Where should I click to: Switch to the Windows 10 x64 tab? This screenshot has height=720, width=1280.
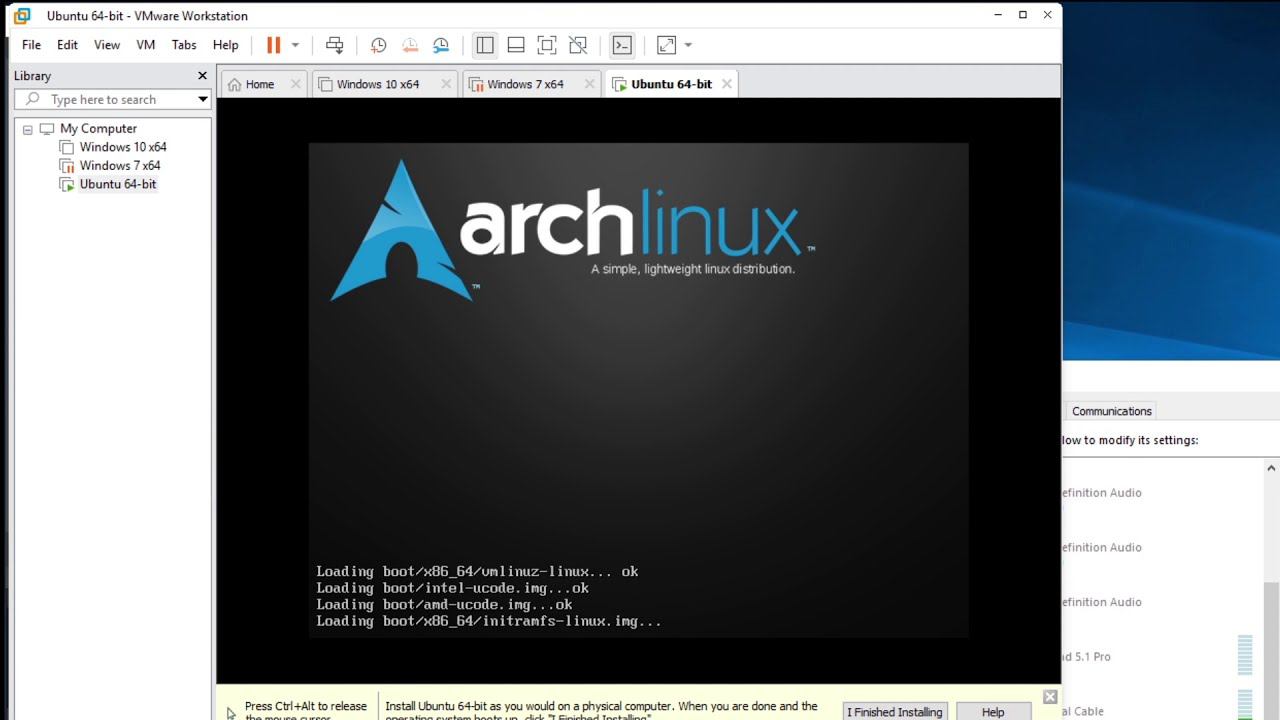[x=378, y=84]
